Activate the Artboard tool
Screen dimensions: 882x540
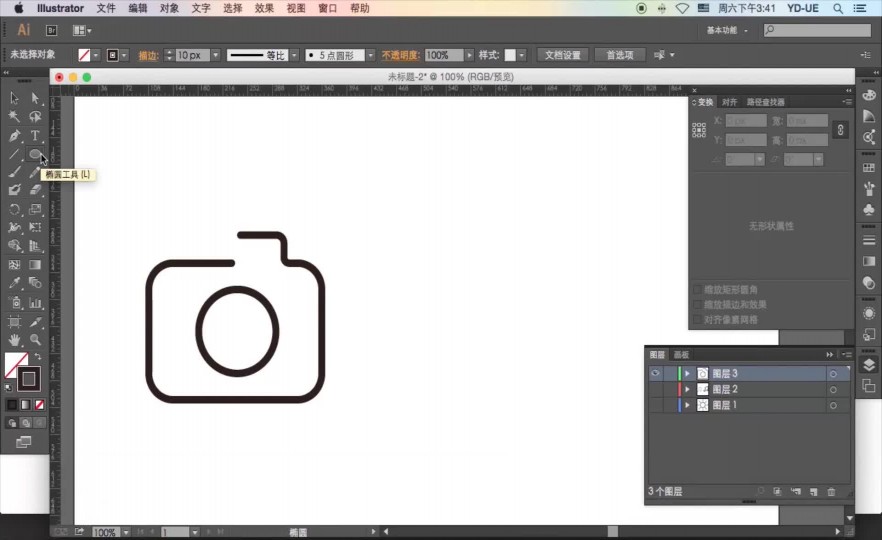[14, 322]
